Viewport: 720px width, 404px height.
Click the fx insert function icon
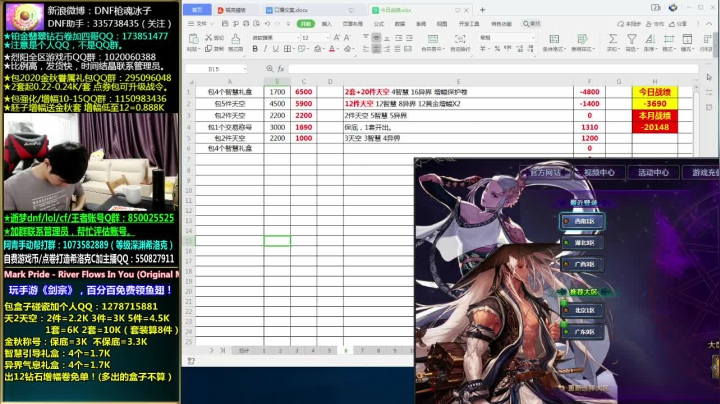[x=281, y=69]
